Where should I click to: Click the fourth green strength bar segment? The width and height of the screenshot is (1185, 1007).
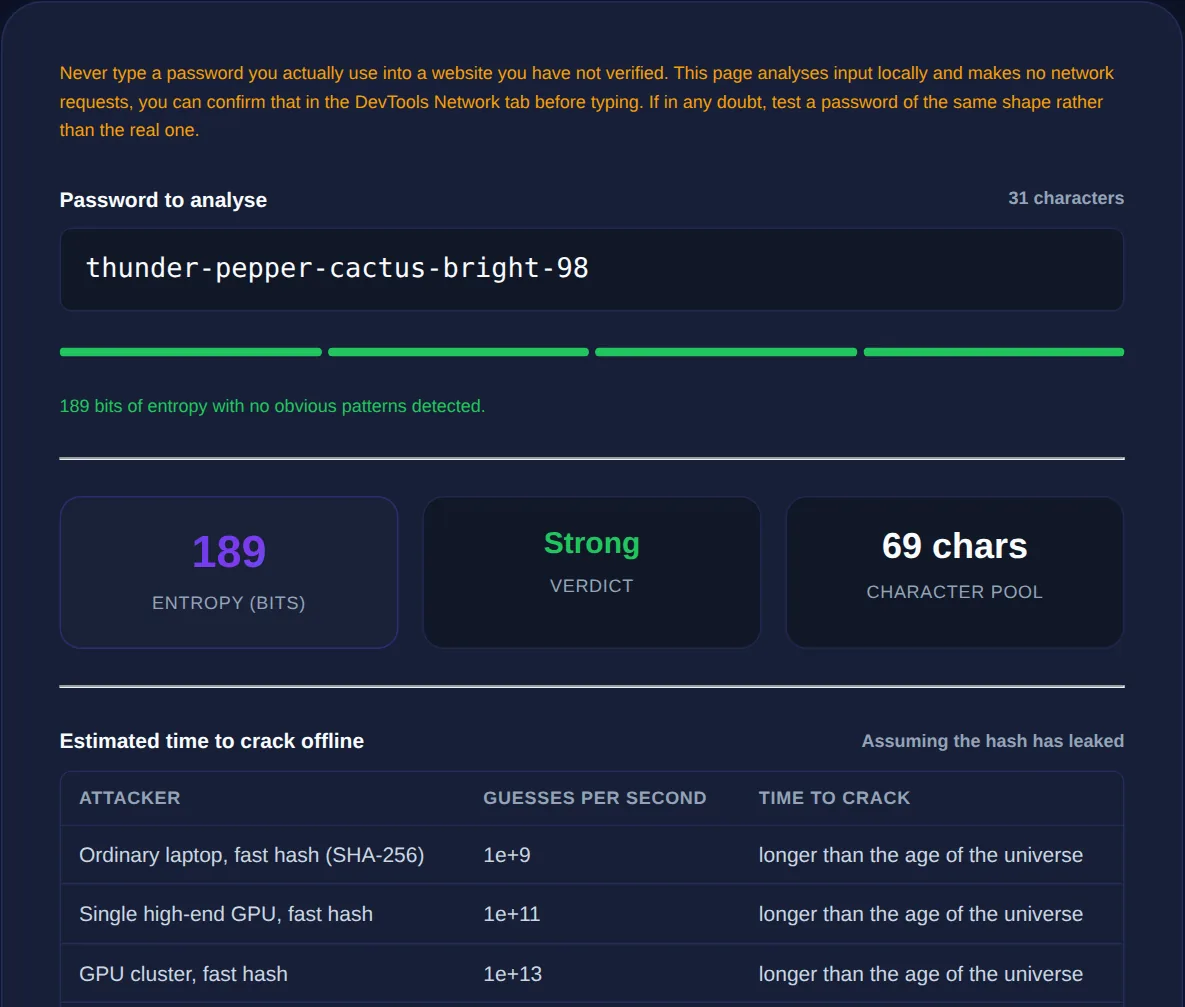(x=994, y=352)
